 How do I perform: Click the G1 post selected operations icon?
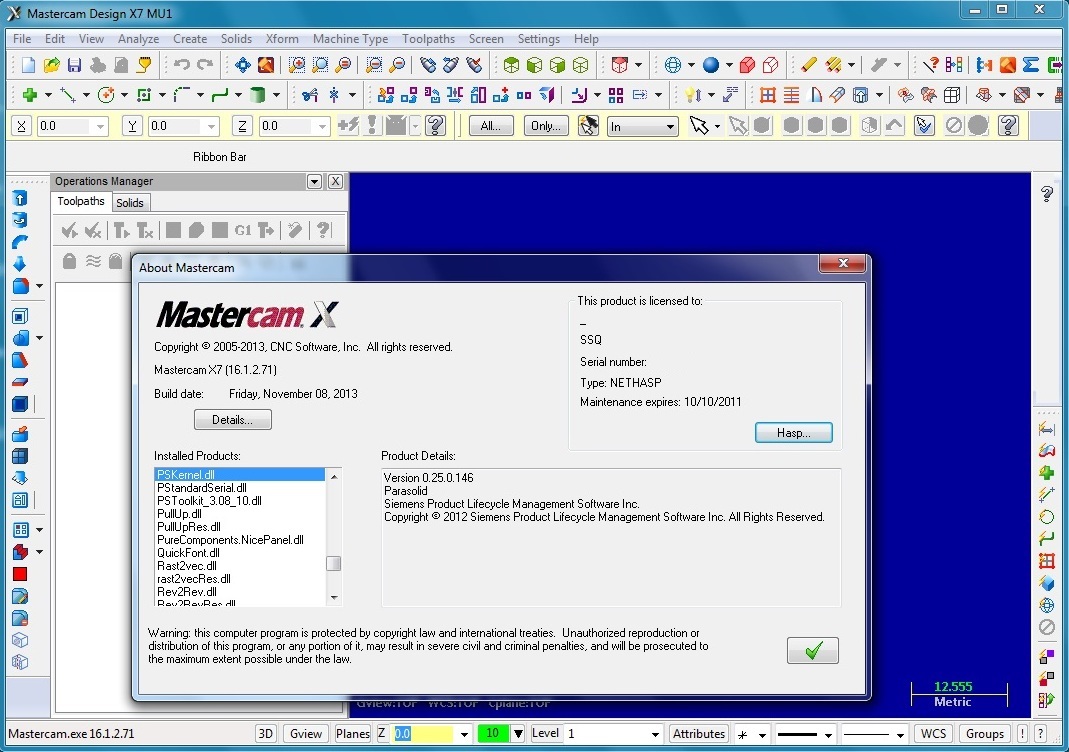[x=243, y=230]
